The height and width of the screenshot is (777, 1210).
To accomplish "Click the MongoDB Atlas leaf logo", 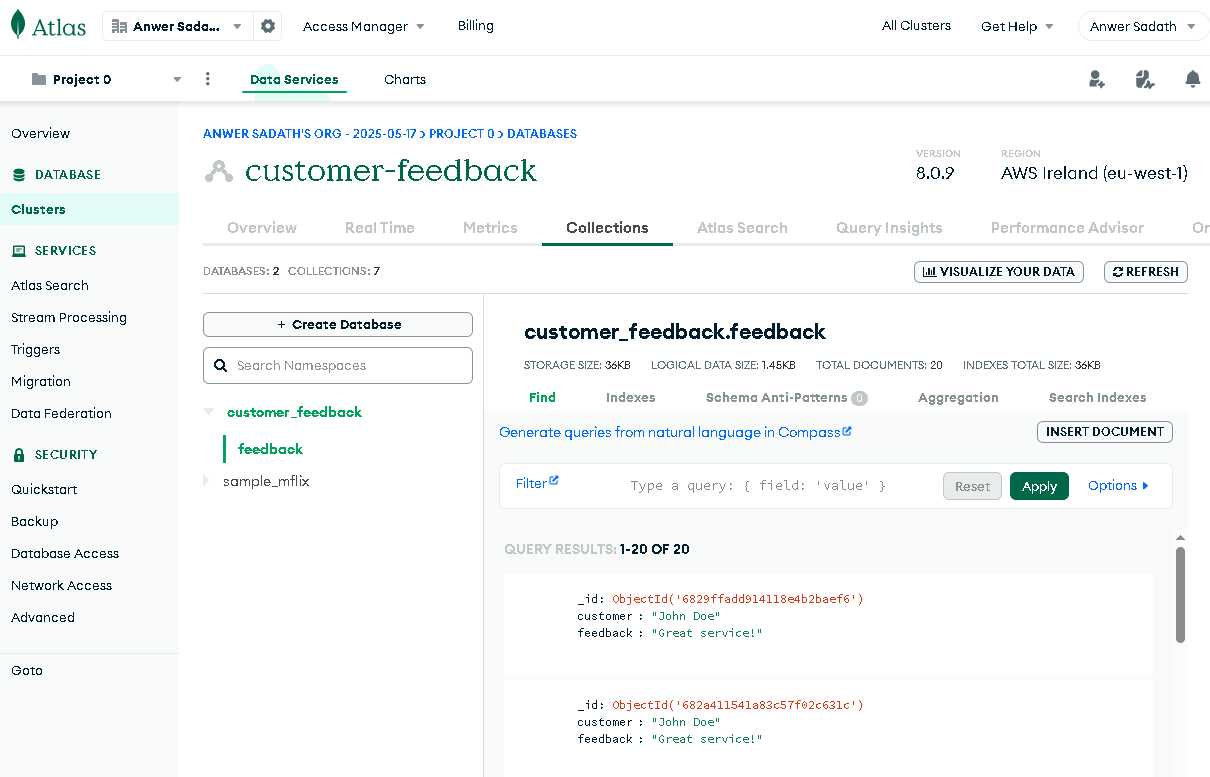I will click(18, 25).
